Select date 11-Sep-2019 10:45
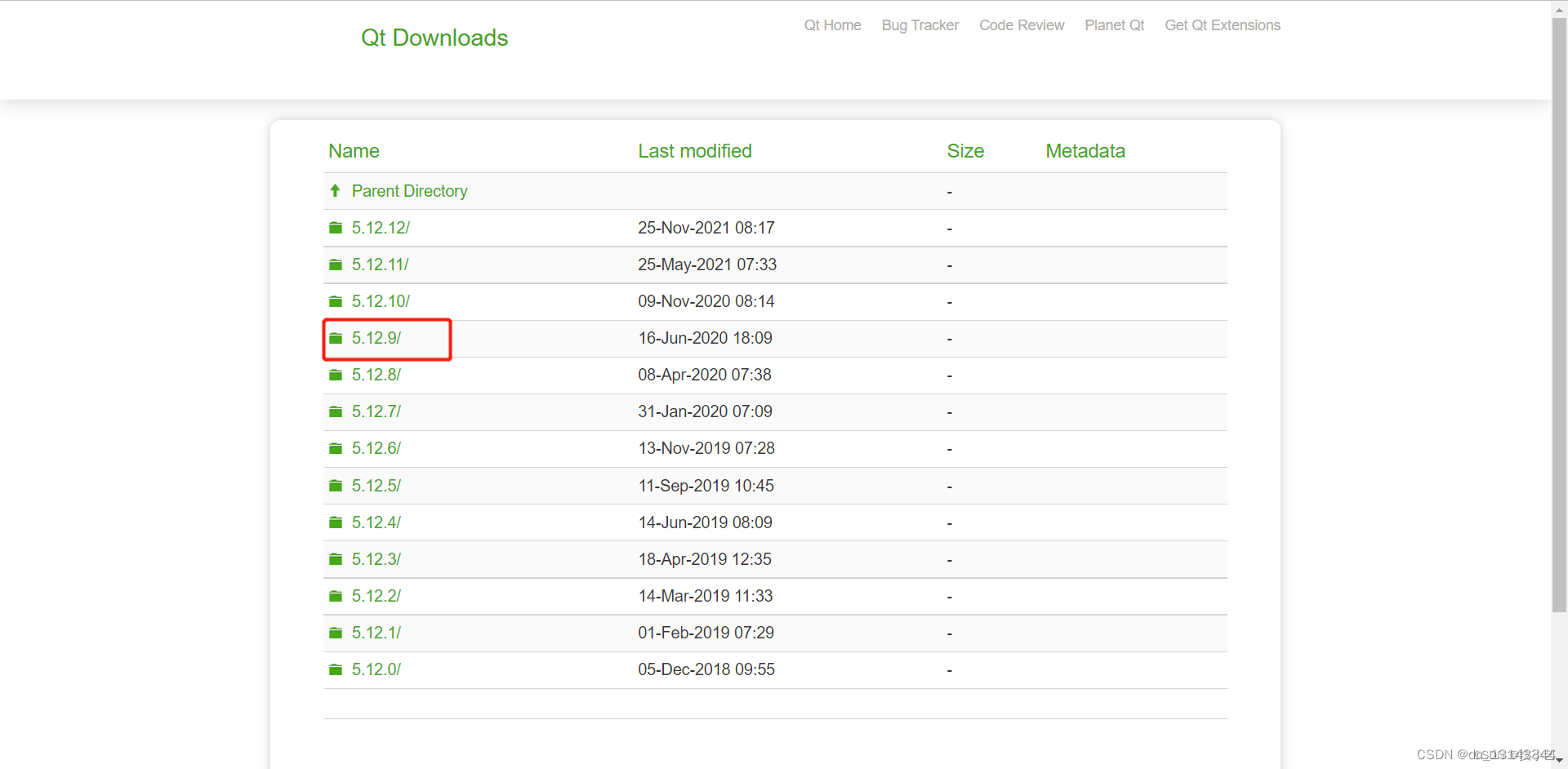This screenshot has width=1568, height=769. pos(706,486)
